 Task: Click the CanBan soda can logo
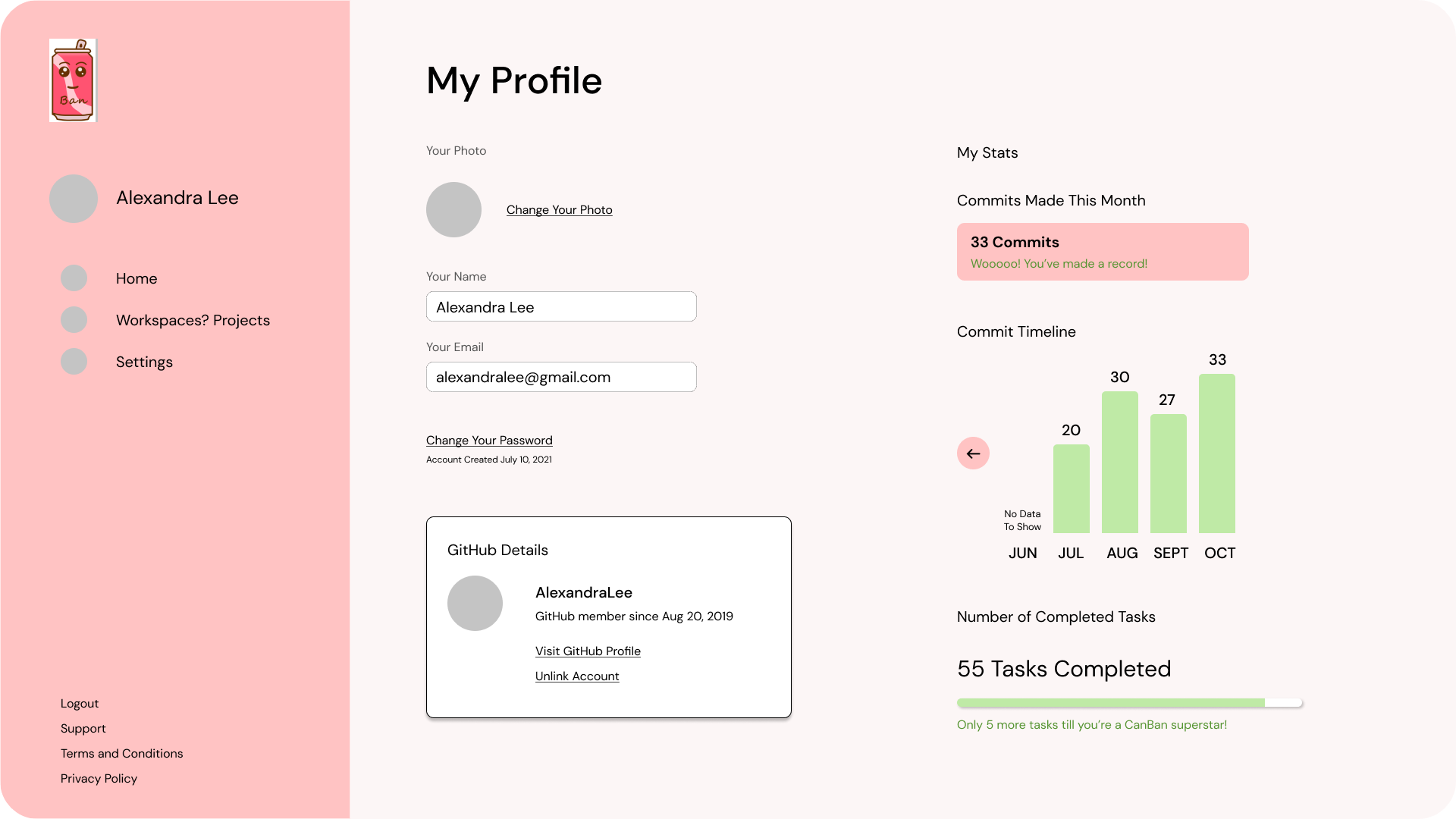(x=74, y=80)
